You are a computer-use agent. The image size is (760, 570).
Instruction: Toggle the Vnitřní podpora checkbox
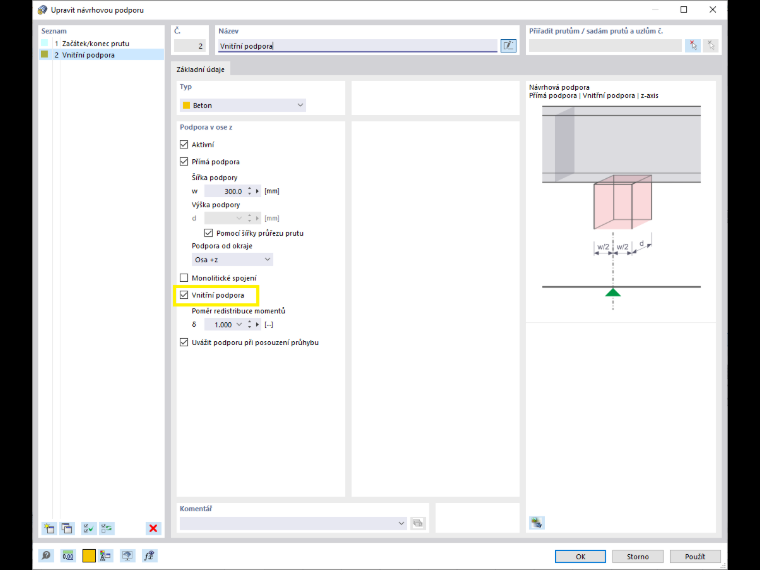[184, 295]
